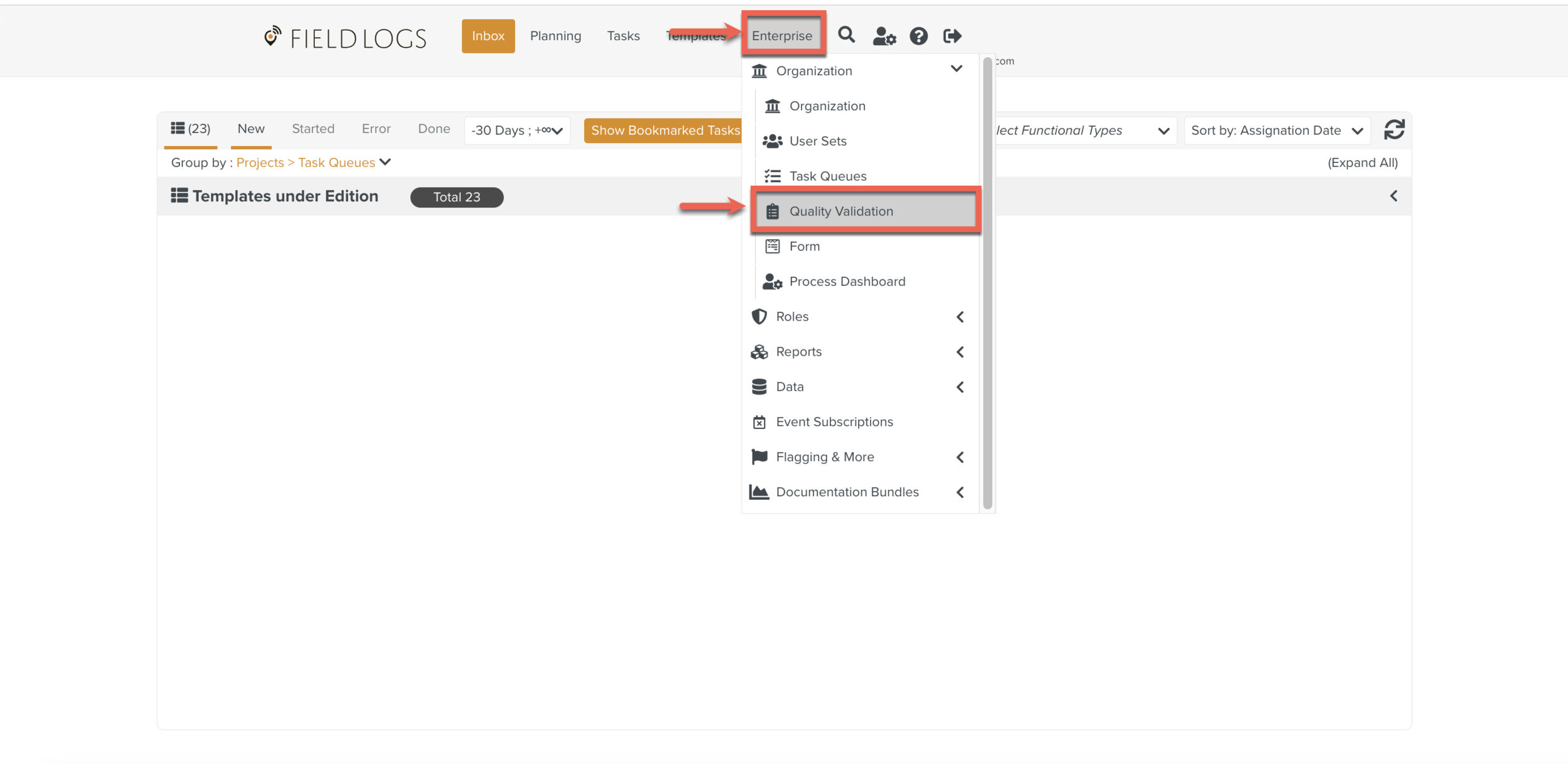Image resolution: width=1568 pixels, height=764 pixels.
Task: Open user settings gear icon
Action: click(884, 36)
